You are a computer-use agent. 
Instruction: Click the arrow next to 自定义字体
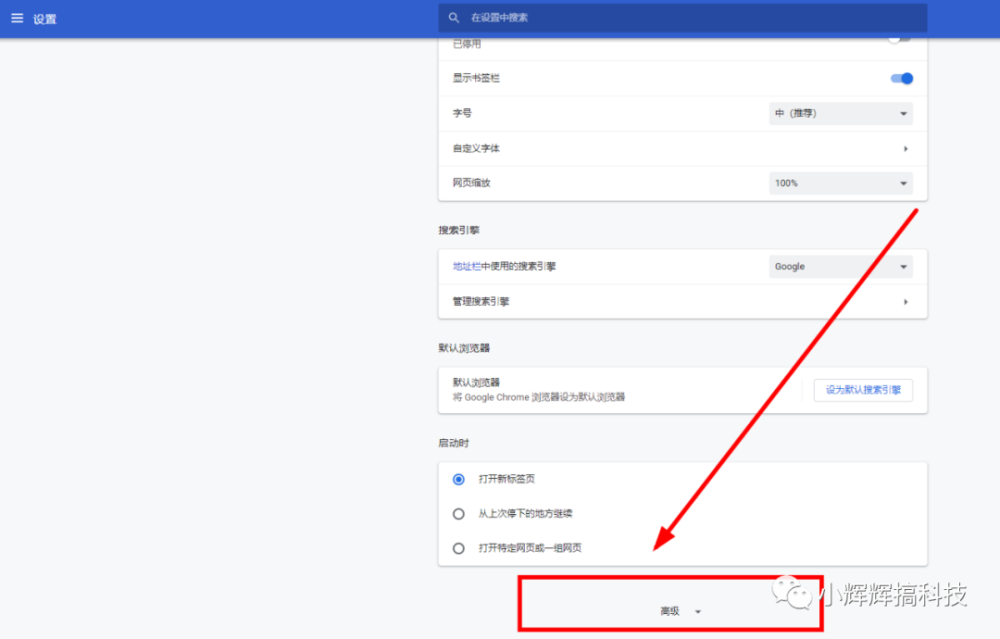(x=905, y=149)
